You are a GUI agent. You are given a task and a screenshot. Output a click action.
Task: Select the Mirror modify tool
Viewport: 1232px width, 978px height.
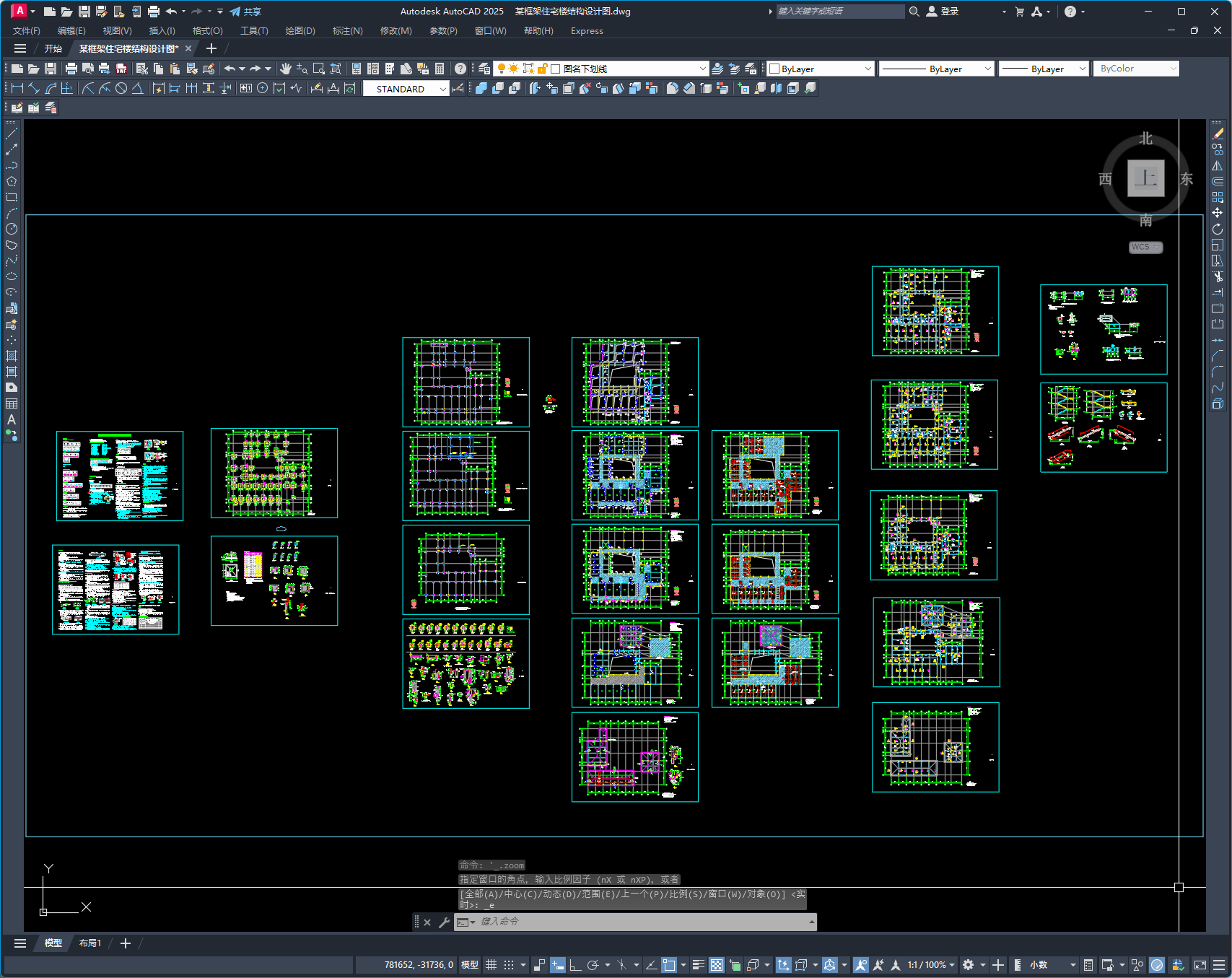coord(1218,165)
